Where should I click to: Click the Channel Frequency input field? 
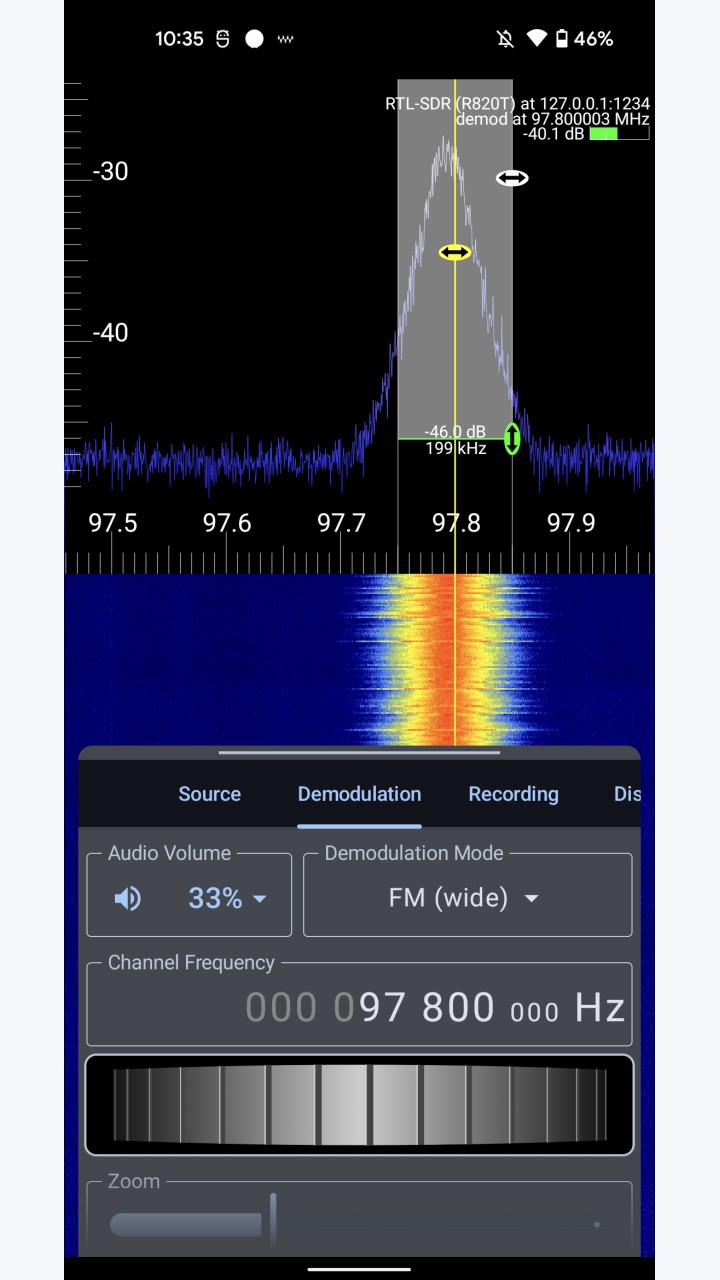pos(359,1005)
